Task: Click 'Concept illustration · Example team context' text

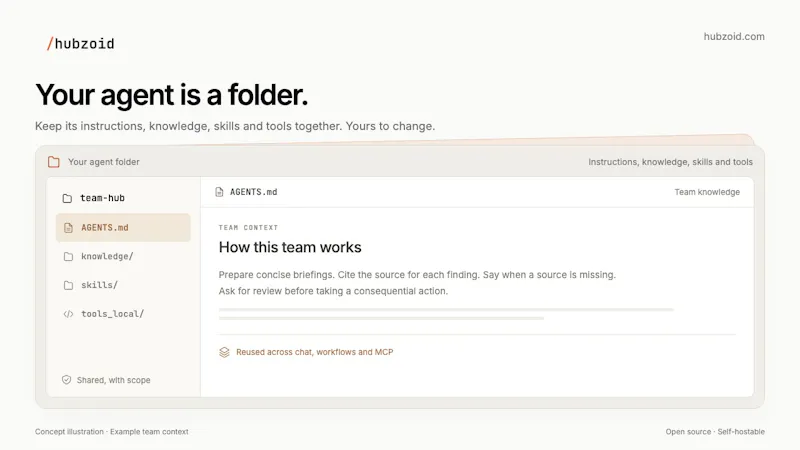Action: (x=112, y=432)
